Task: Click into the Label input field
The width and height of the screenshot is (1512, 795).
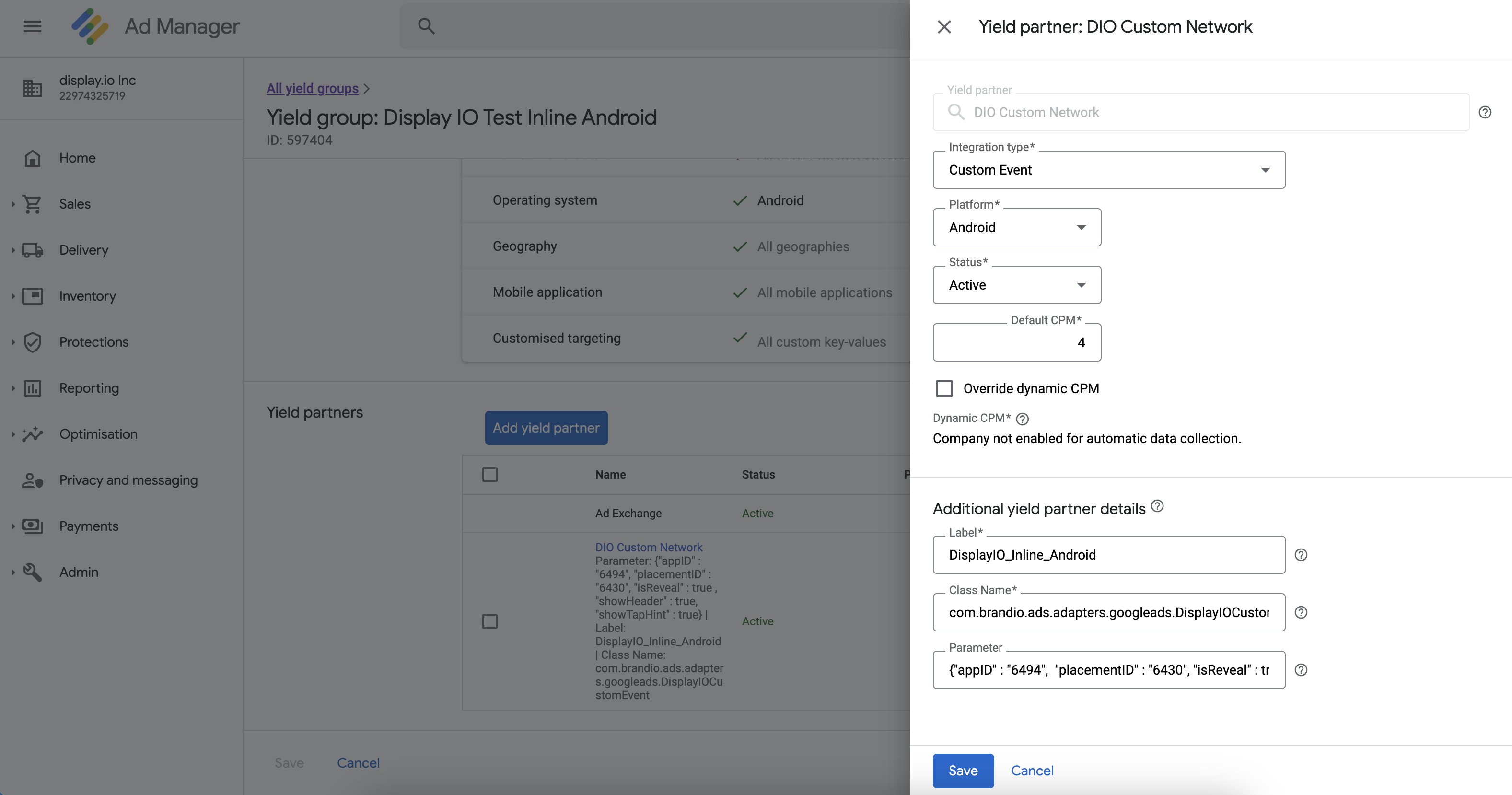Action: point(1109,555)
